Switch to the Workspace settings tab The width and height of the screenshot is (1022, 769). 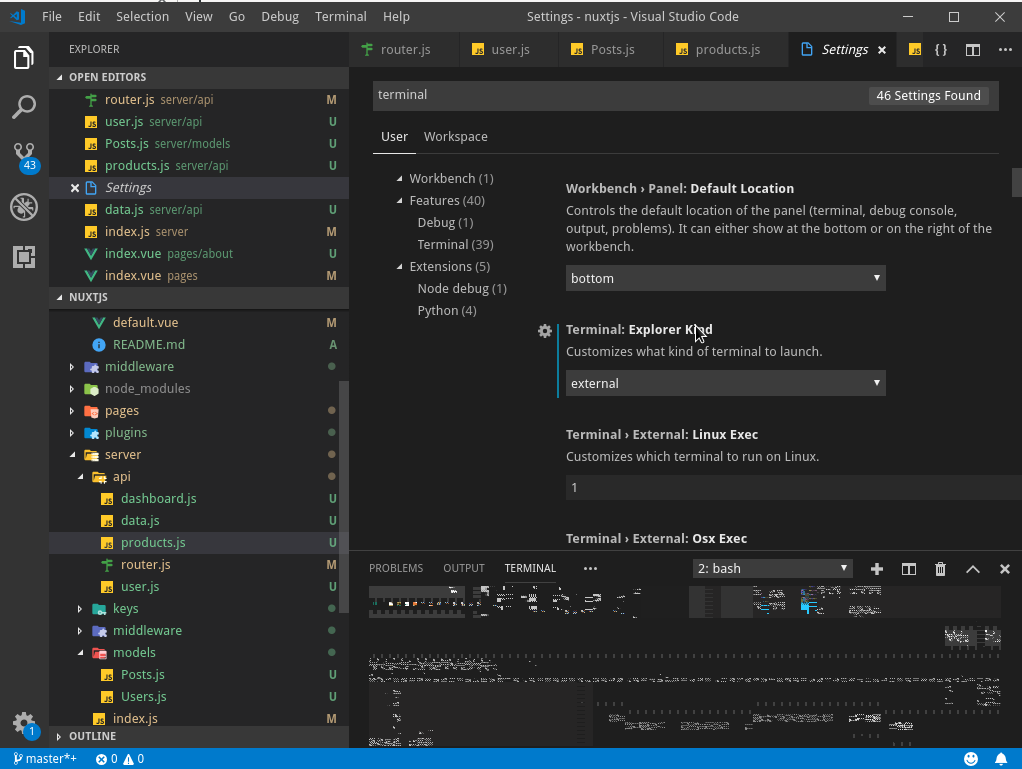click(x=456, y=137)
